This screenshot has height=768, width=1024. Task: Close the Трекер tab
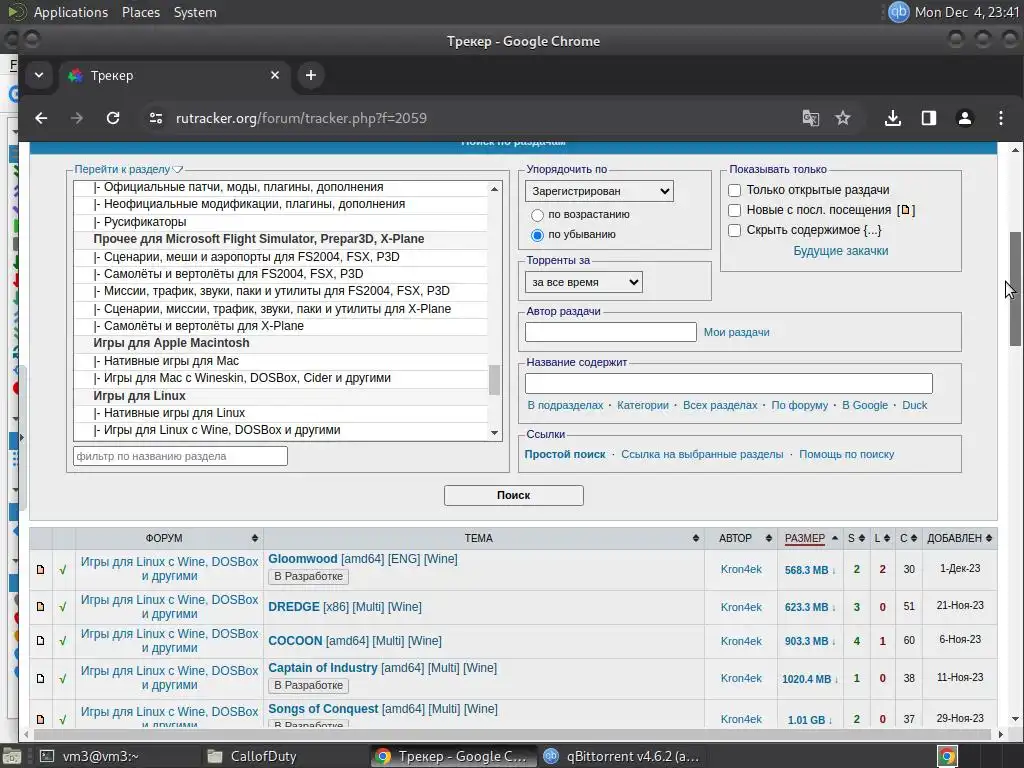275,75
